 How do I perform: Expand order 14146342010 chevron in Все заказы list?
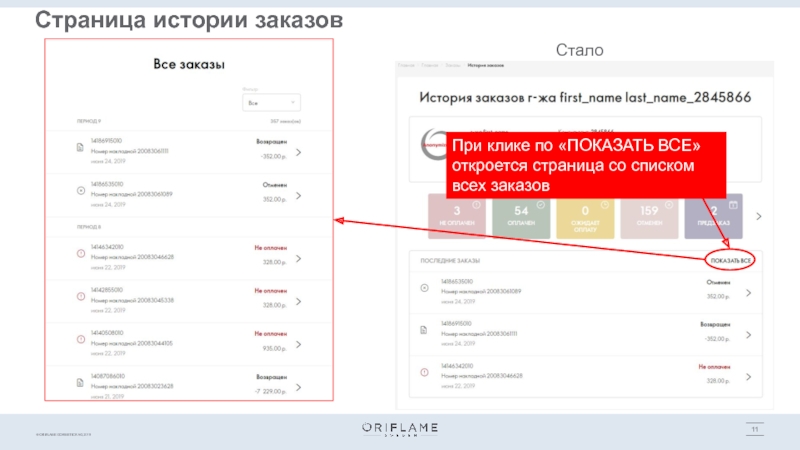298,259
